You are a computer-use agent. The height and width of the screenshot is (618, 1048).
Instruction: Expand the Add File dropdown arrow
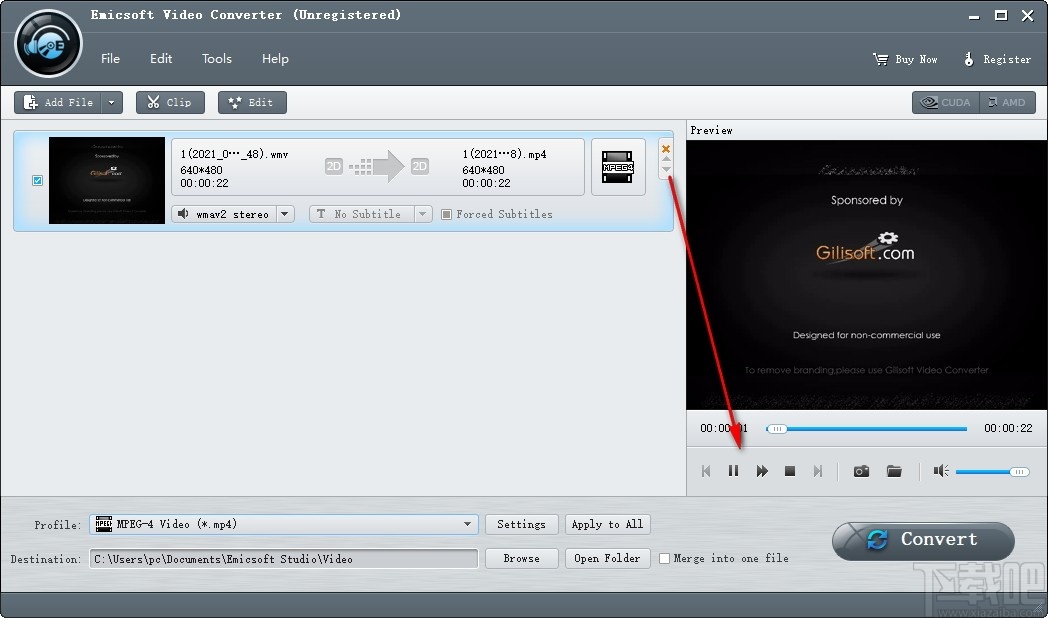[111, 102]
